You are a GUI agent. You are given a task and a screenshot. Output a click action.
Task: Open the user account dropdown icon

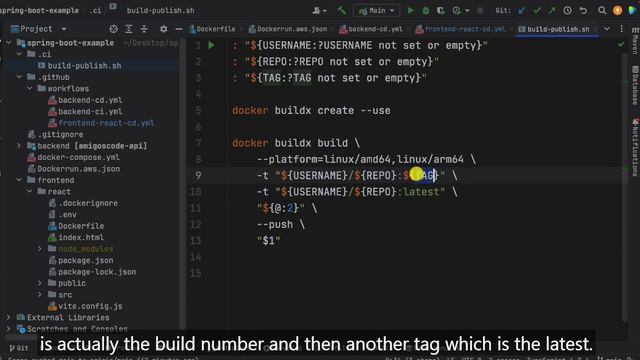(319, 11)
